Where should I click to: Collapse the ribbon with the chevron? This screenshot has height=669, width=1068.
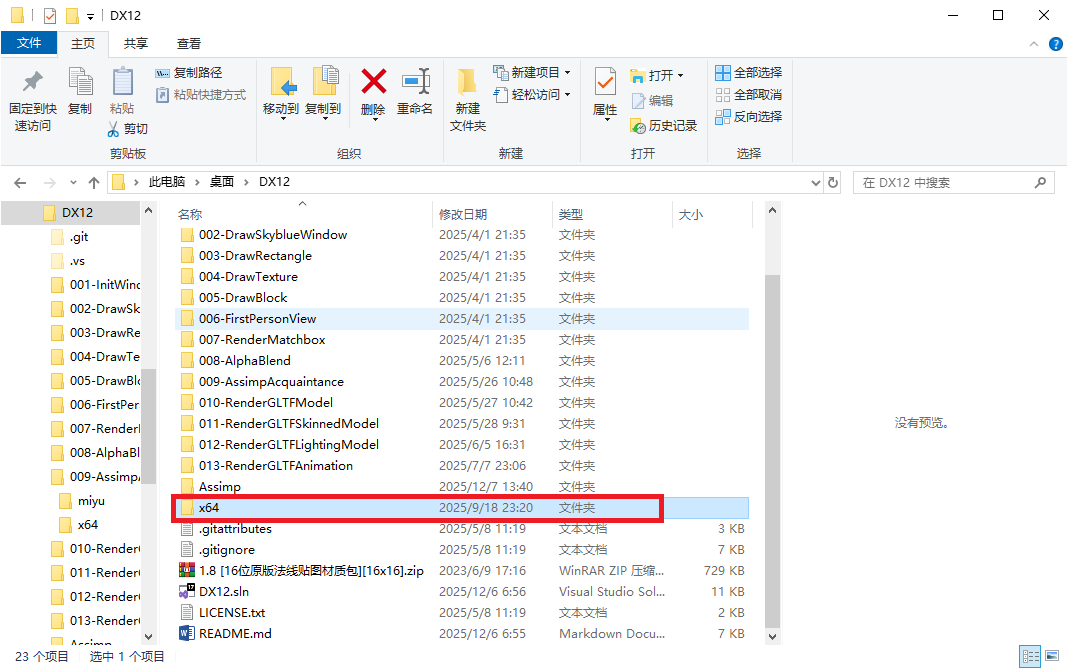pos(1034,44)
